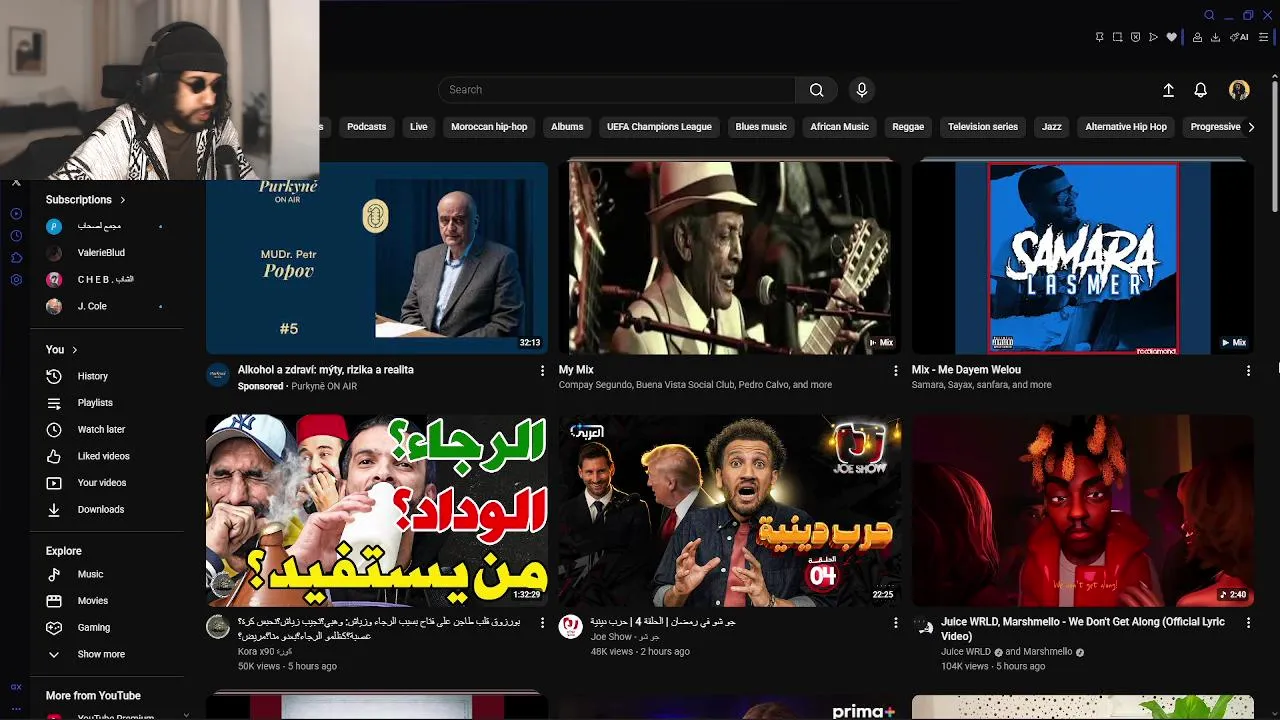1280x720 pixels.
Task: Open the browser profile icon
Action: click(x=1197, y=37)
